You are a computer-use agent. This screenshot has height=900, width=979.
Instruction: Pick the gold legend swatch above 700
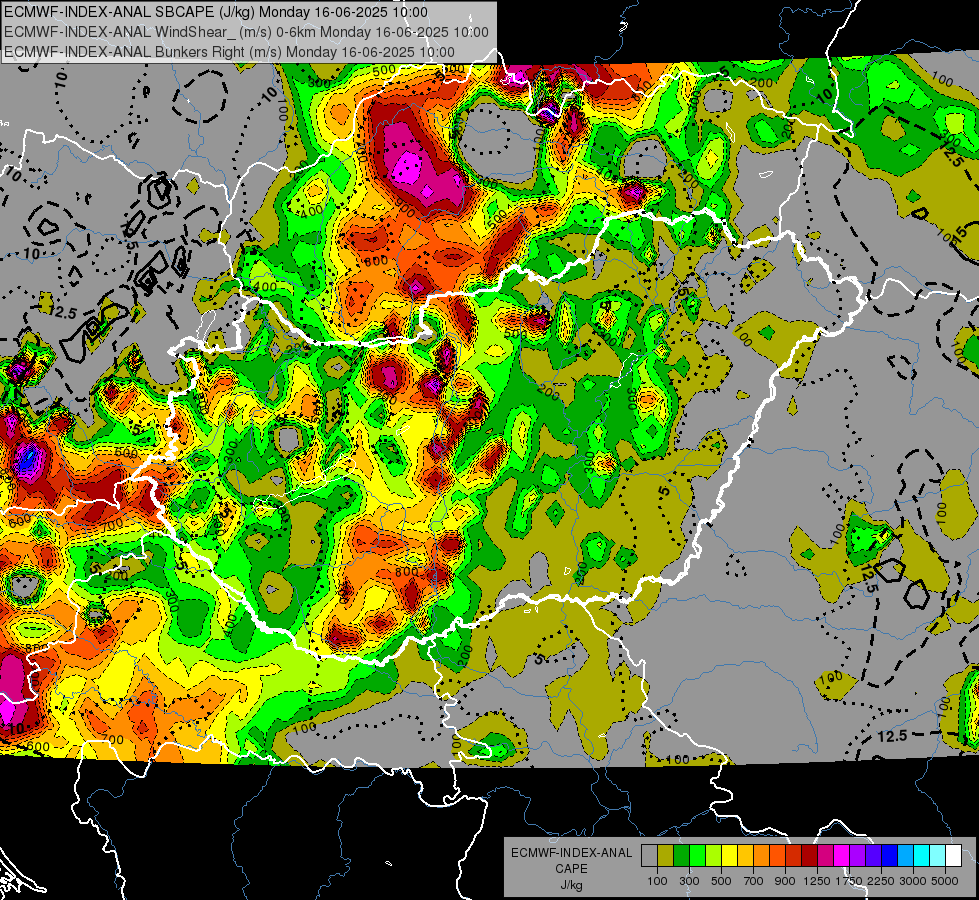coord(745,856)
